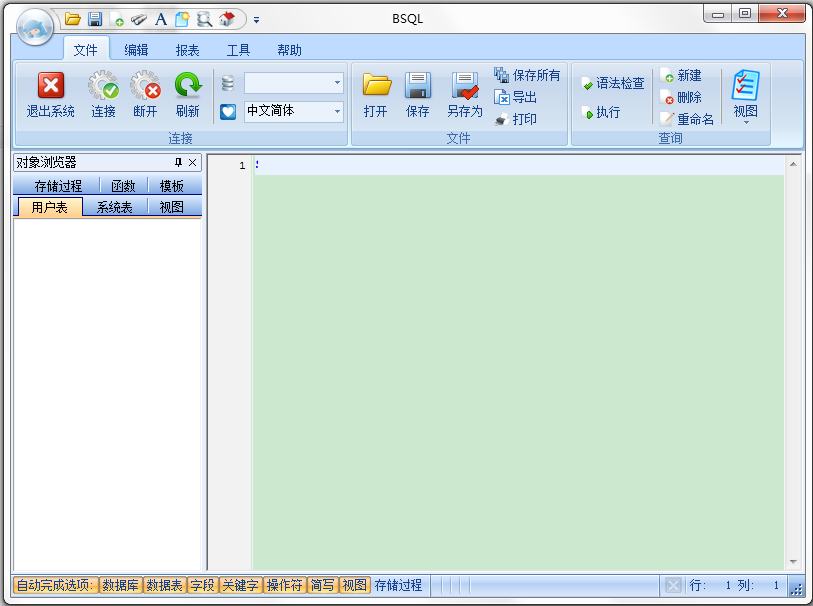The height and width of the screenshot is (606, 813).
Task: Click 执行 execute query
Action: pyautogui.click(x=601, y=112)
